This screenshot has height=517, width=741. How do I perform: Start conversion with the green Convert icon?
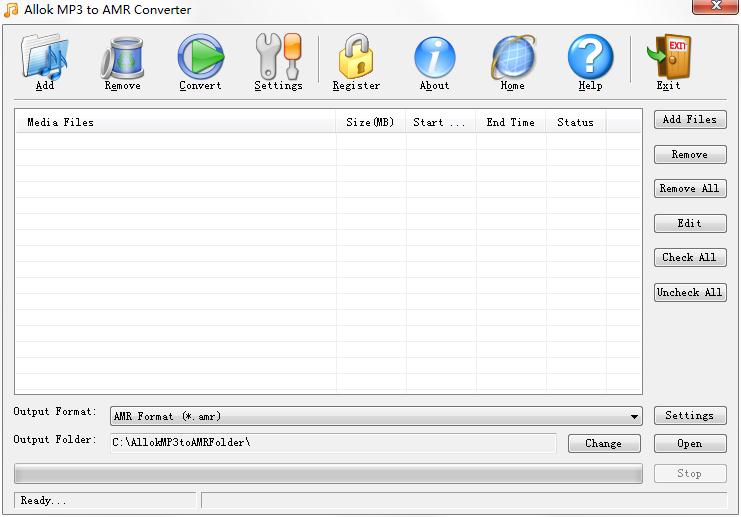pyautogui.click(x=200, y=56)
